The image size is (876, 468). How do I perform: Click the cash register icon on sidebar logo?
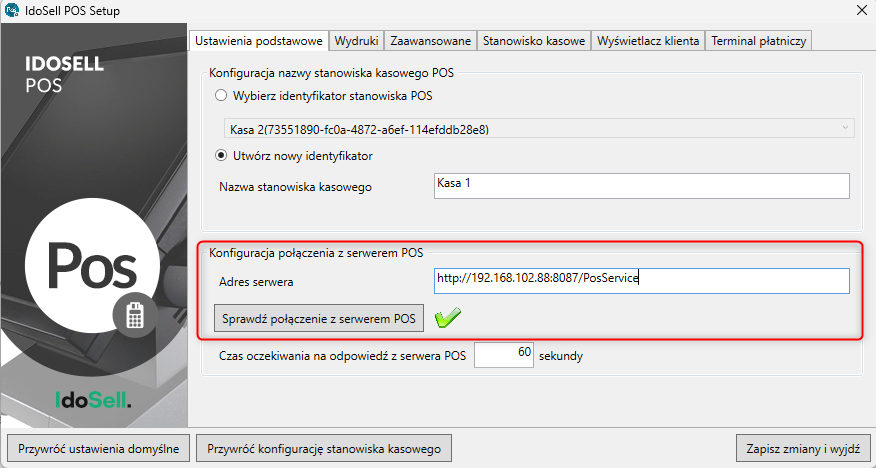(135, 314)
